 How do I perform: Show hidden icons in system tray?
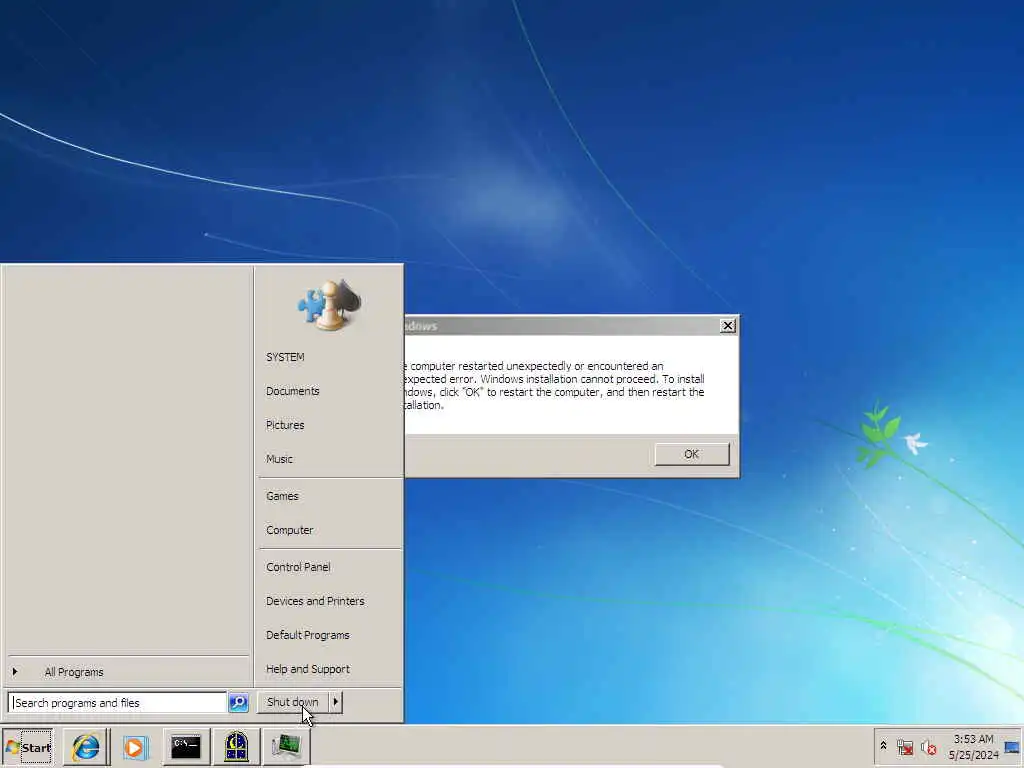point(884,745)
